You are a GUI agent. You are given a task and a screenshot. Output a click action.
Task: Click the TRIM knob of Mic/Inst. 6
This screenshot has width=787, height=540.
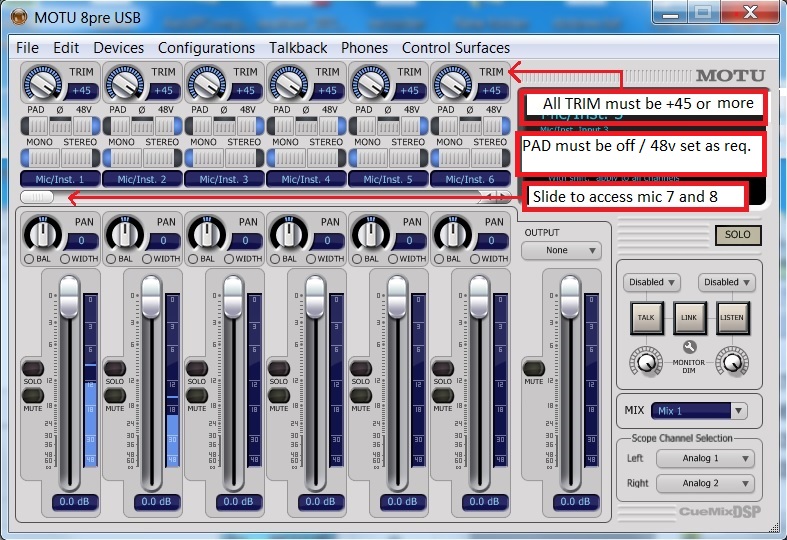(452, 83)
